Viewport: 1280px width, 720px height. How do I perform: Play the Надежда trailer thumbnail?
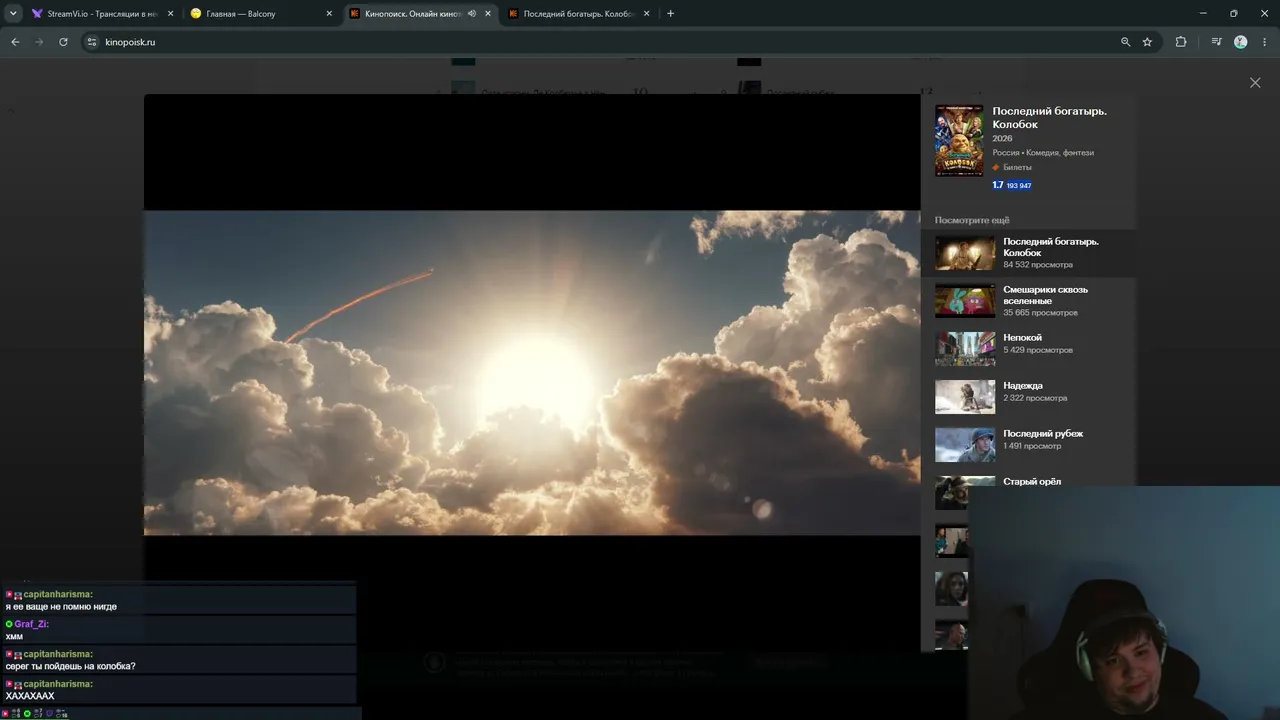point(965,397)
